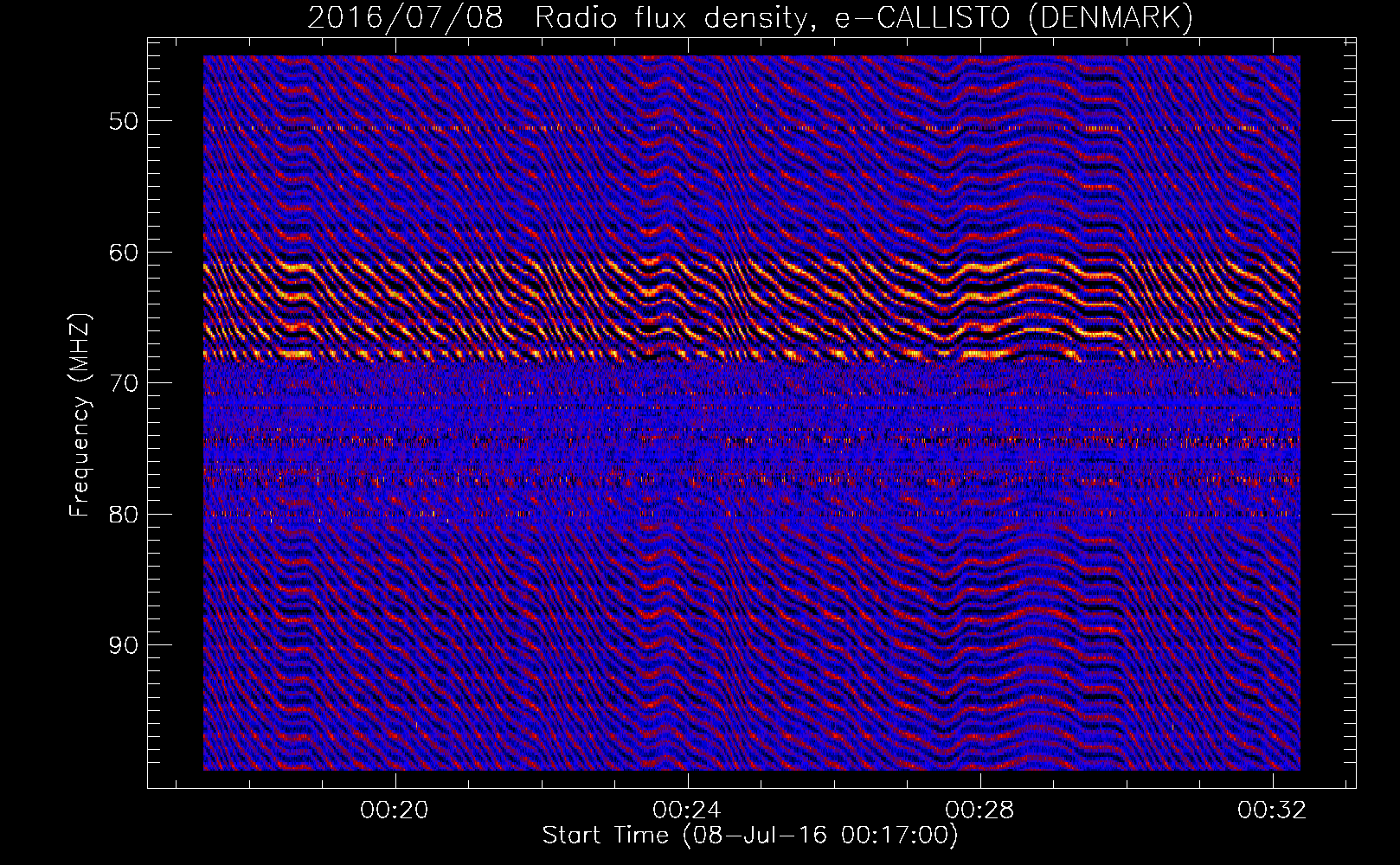1400x865 pixels.
Task: Click the 80 MHz frequency tick label
Action: tap(123, 515)
